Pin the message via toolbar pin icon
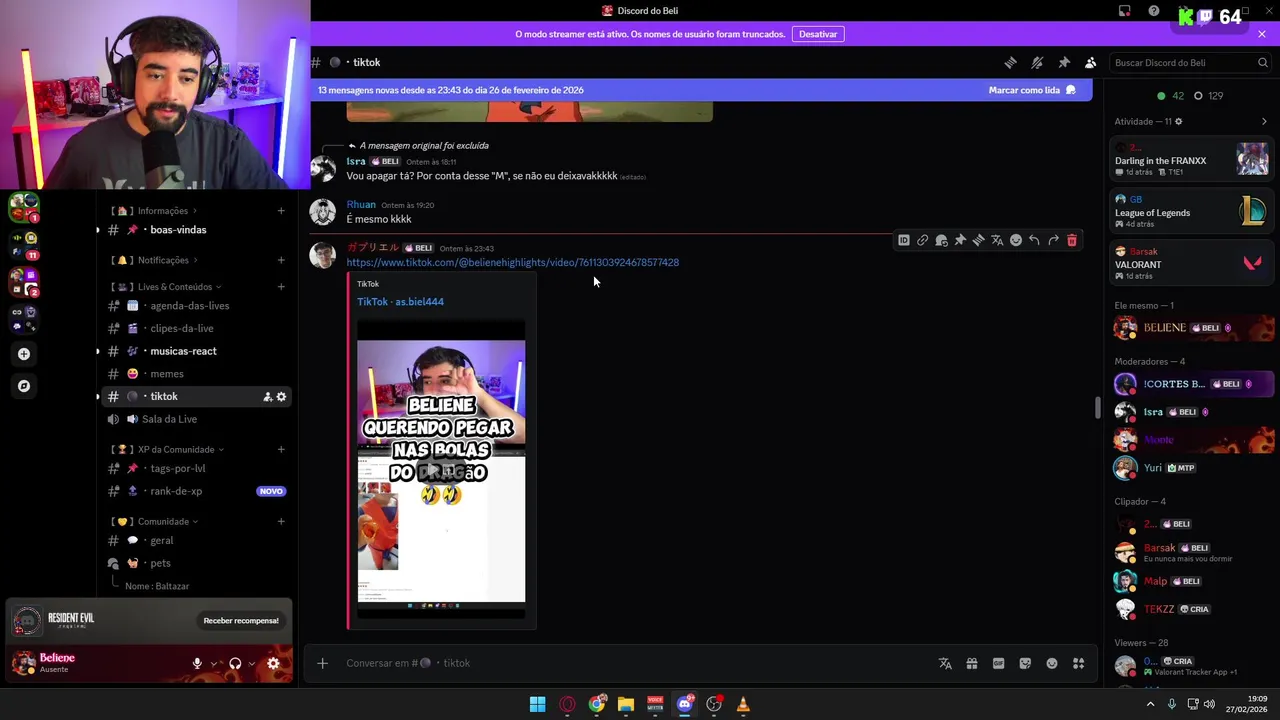The image size is (1280, 720). click(x=960, y=240)
